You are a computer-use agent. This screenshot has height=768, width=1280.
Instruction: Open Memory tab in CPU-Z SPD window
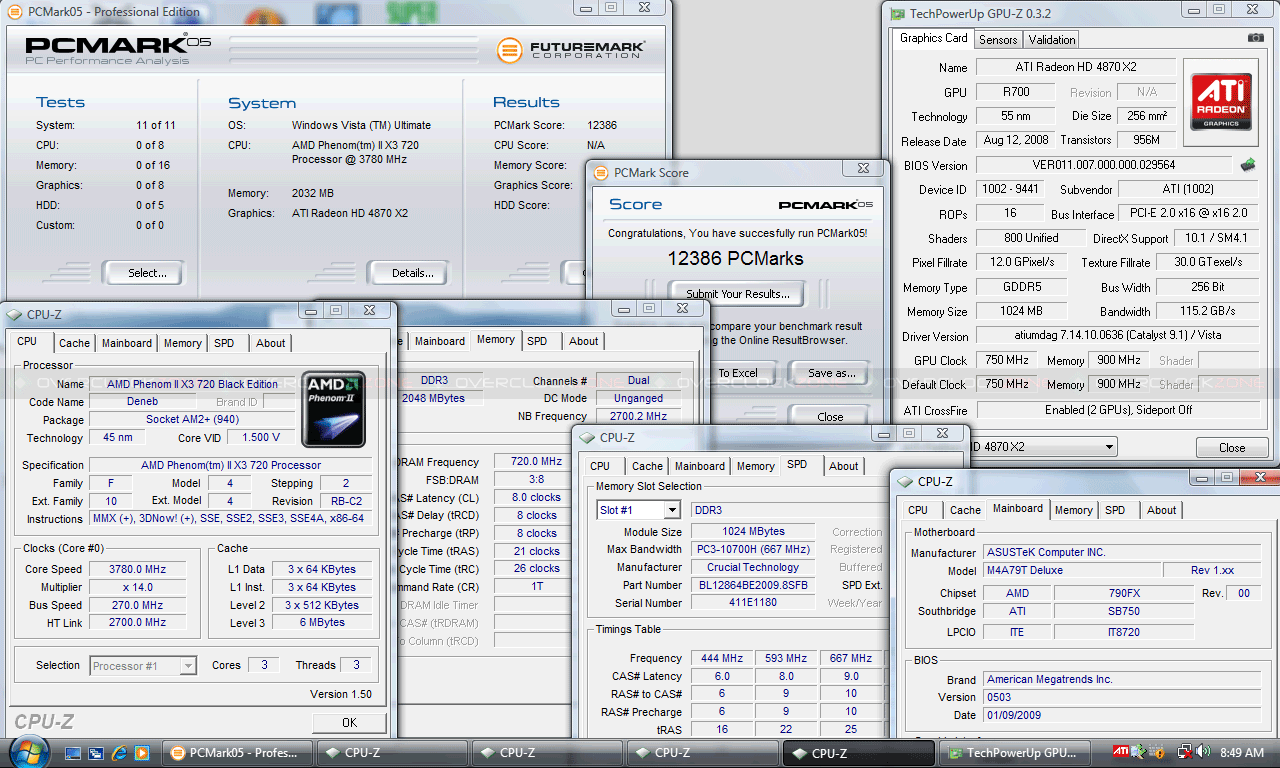point(755,466)
